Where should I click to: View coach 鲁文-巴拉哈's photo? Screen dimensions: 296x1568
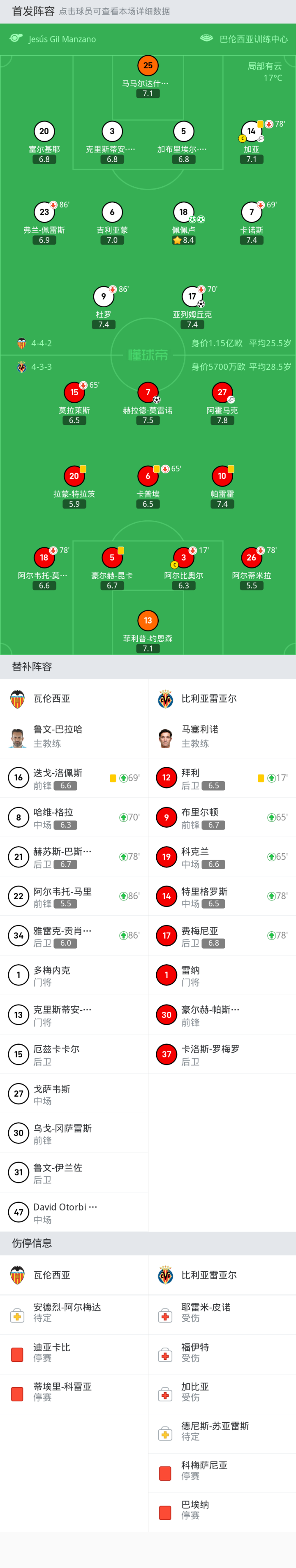click(18, 738)
